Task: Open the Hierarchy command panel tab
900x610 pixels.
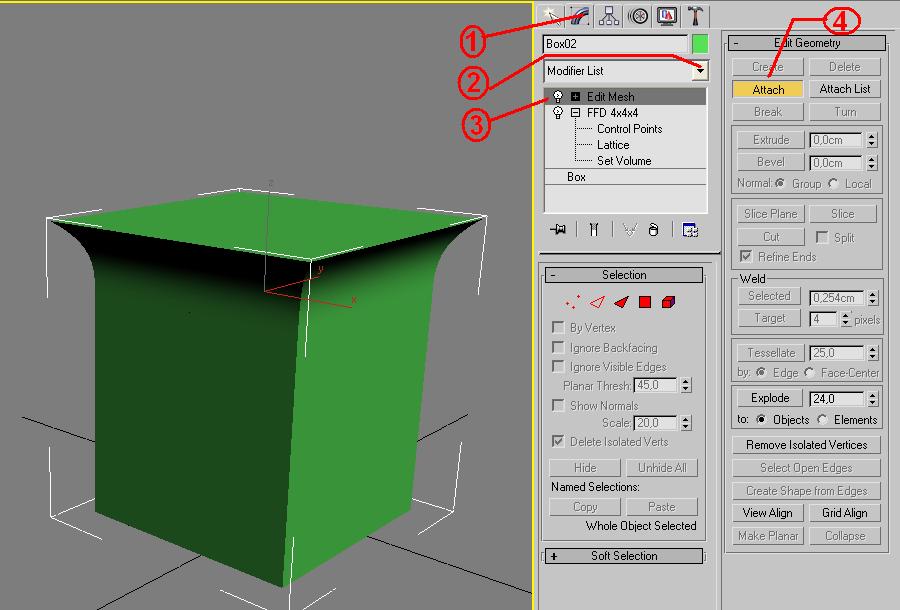Action: pyautogui.click(x=609, y=16)
